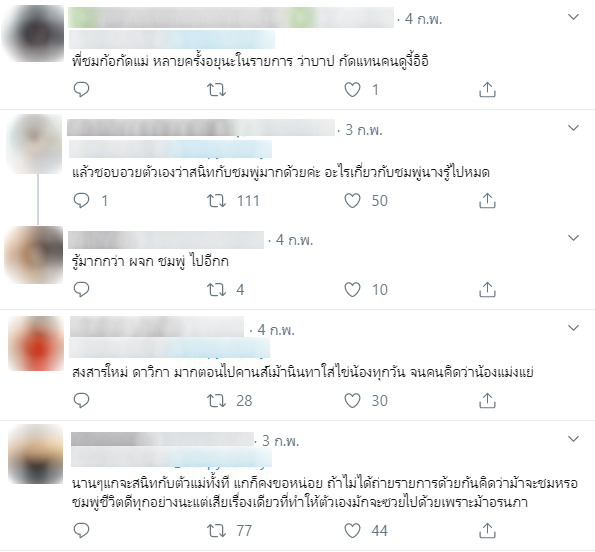Retweet the tweet with 111 retweets
Viewport: 595px width, 552px height.
[x=216, y=201]
